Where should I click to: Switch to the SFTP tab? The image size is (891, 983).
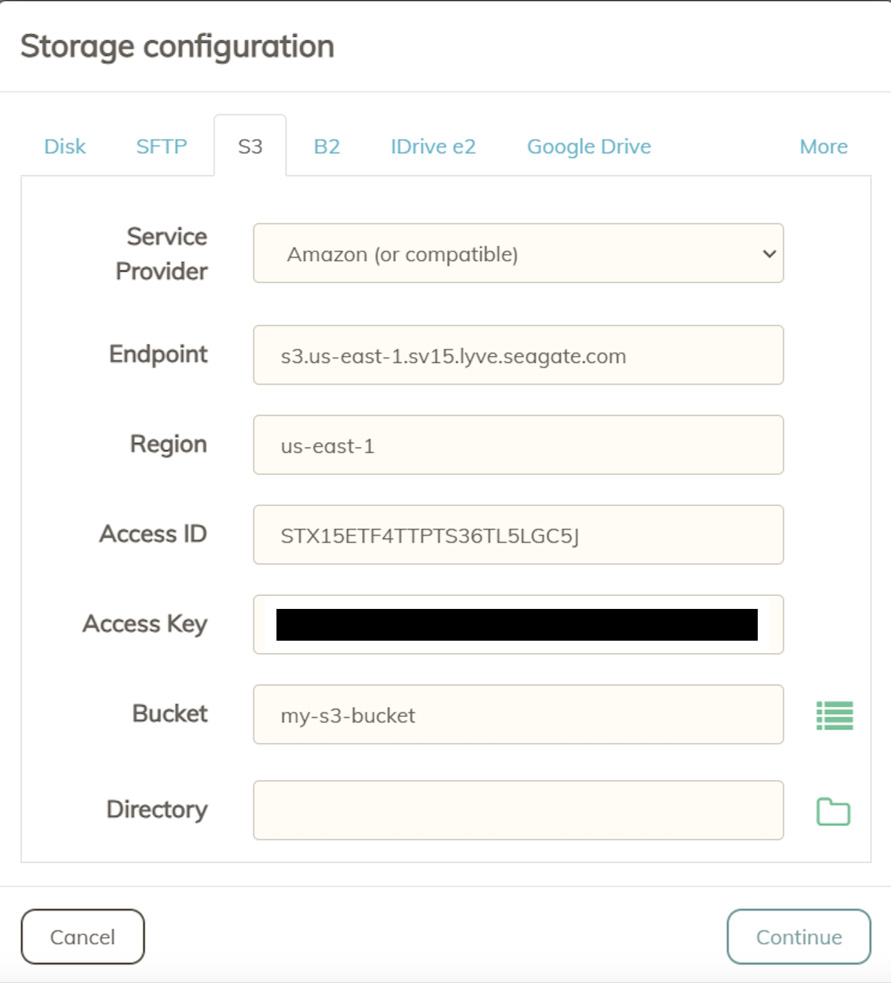click(x=161, y=147)
